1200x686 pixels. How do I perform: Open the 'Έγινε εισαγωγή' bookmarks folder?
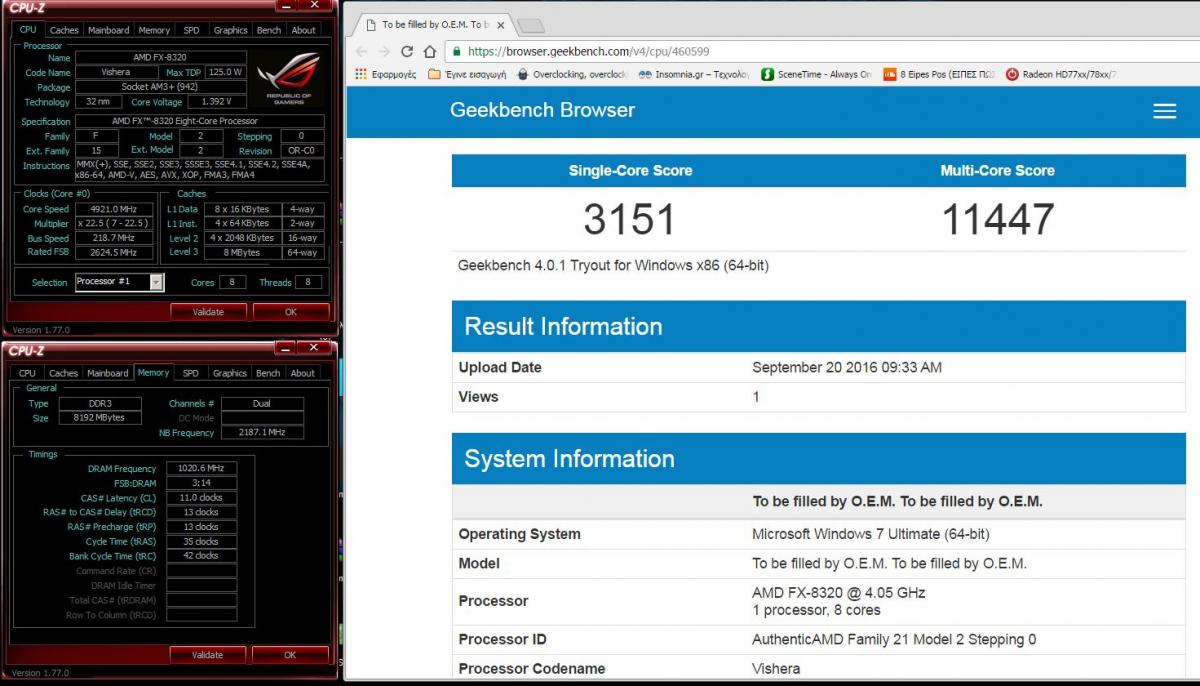coord(467,74)
